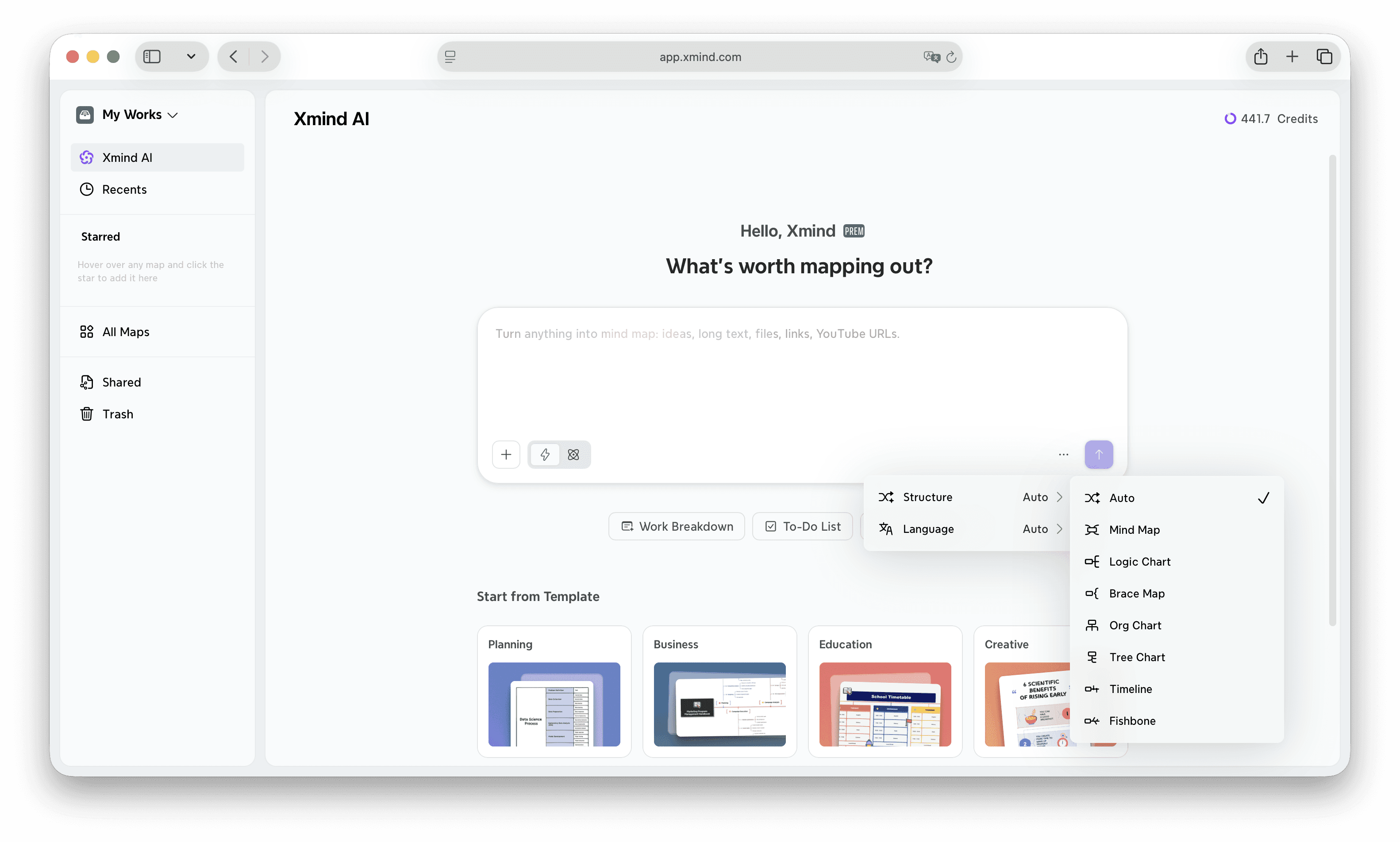Choose Logic Chart structure
The height and width of the screenshot is (842, 1400).
1176,561
